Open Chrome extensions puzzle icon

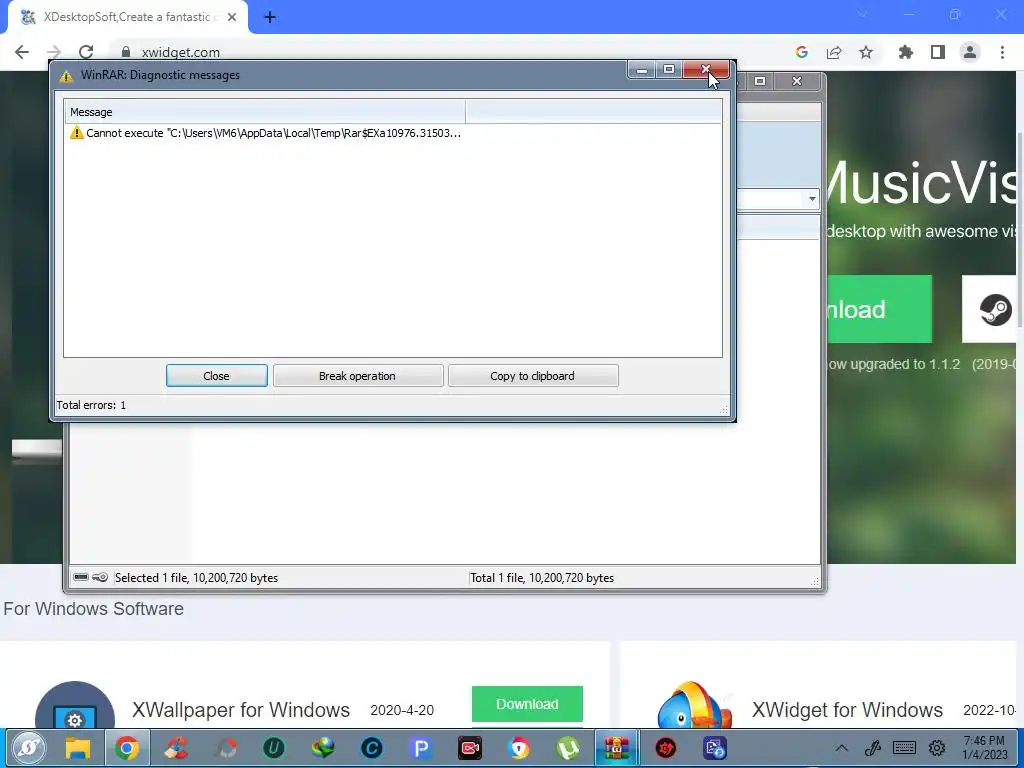pyautogui.click(x=905, y=52)
